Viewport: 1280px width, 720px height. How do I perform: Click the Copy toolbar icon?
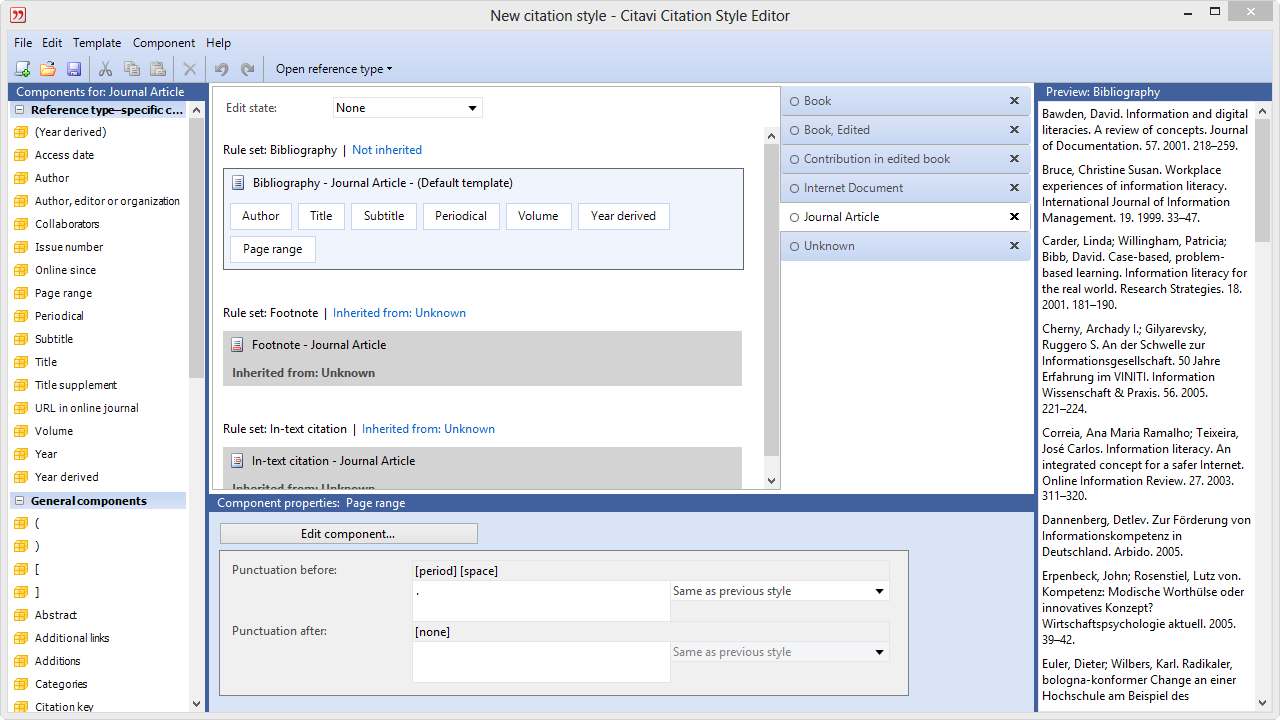[131, 69]
